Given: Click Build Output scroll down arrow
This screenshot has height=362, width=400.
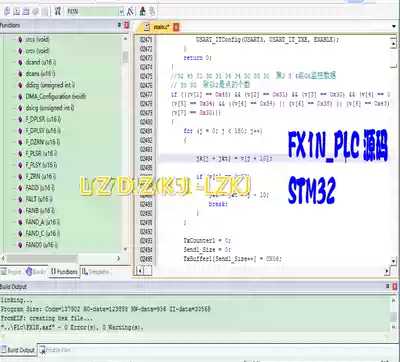Looking at the screenshot, I should tap(394, 328).
